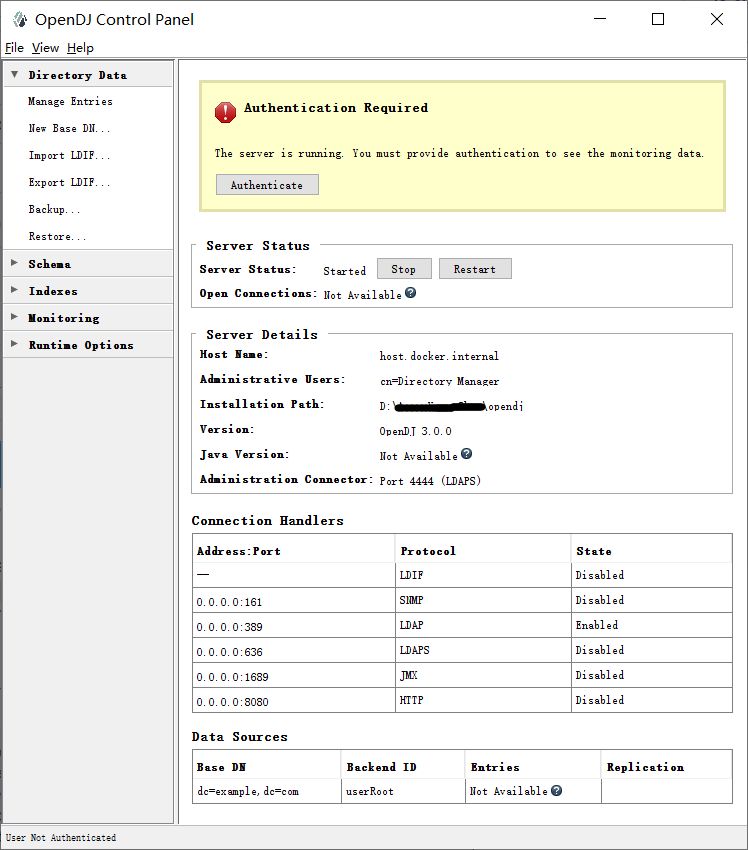This screenshot has width=748, height=850.
Task: Click the Enabled state cell
Action: tap(652, 626)
